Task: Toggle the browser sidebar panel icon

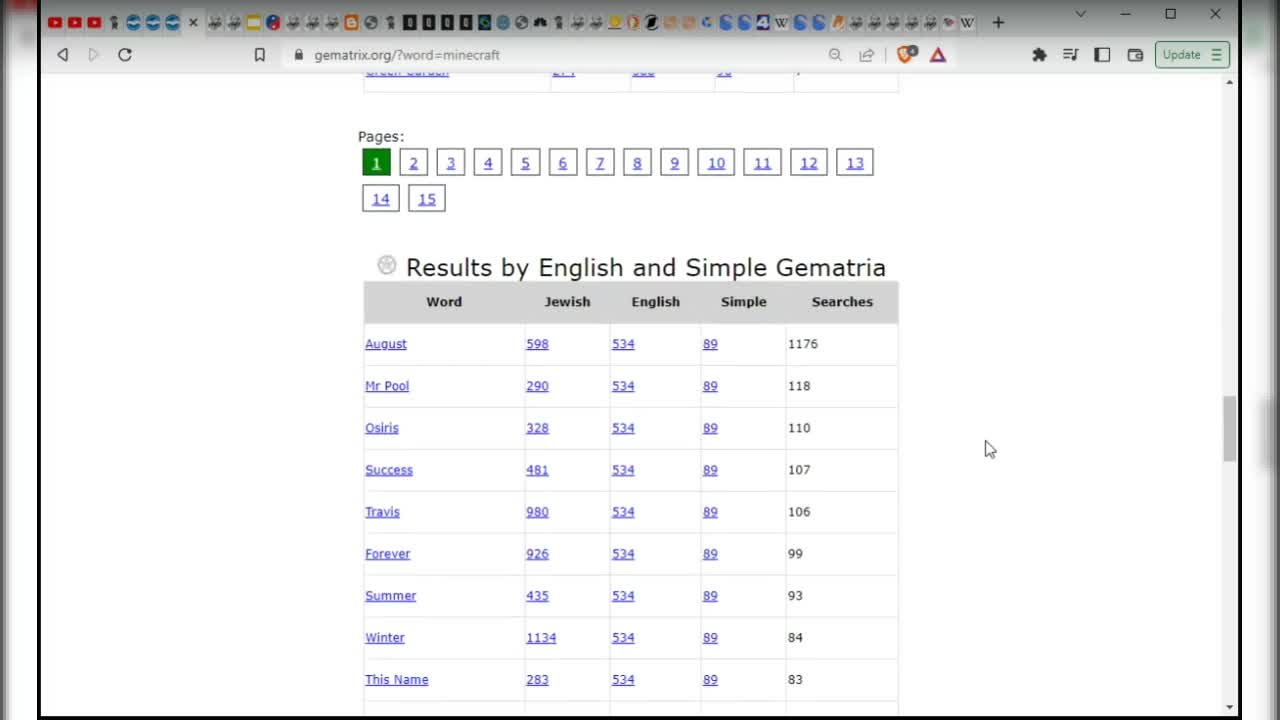Action: pyautogui.click(x=1102, y=55)
